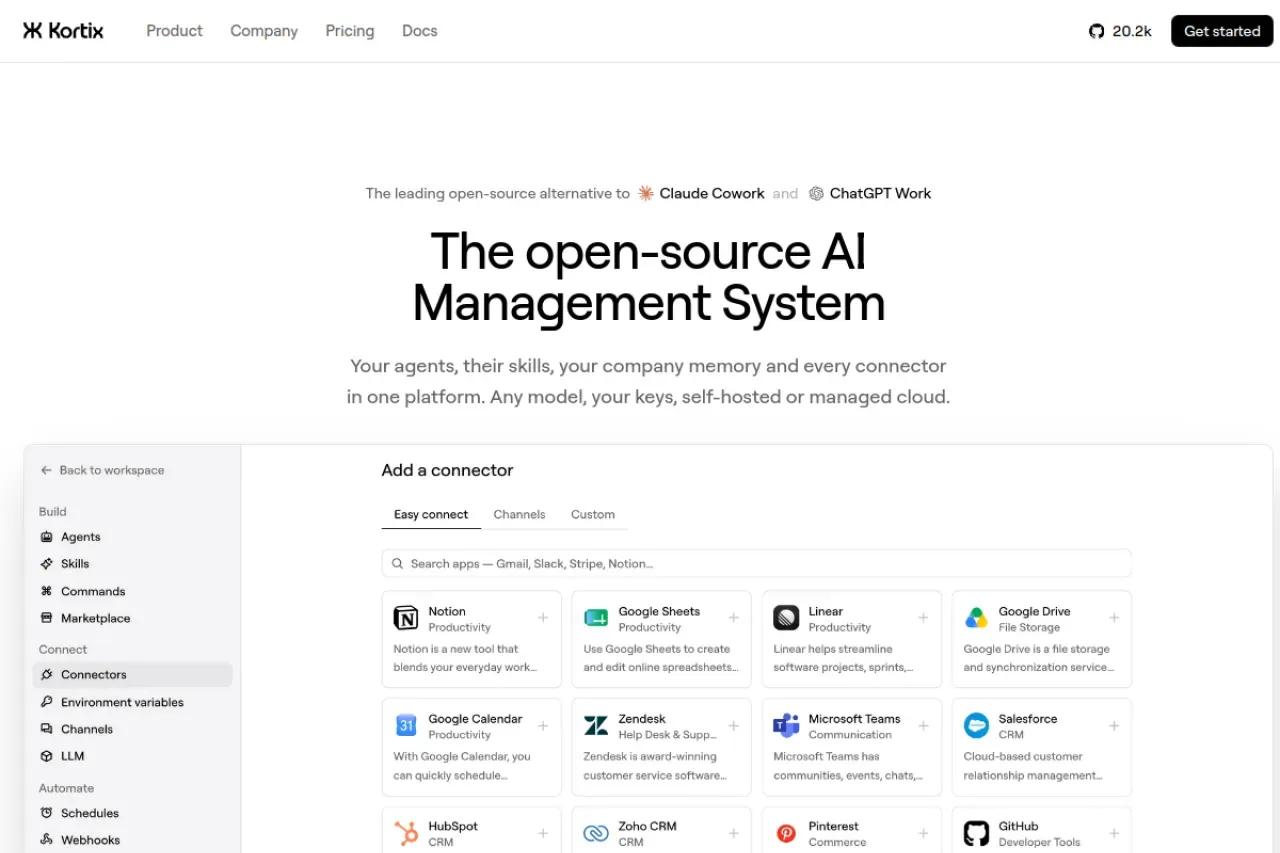Click the search magnifier icon
This screenshot has width=1280, height=853.
tap(397, 564)
